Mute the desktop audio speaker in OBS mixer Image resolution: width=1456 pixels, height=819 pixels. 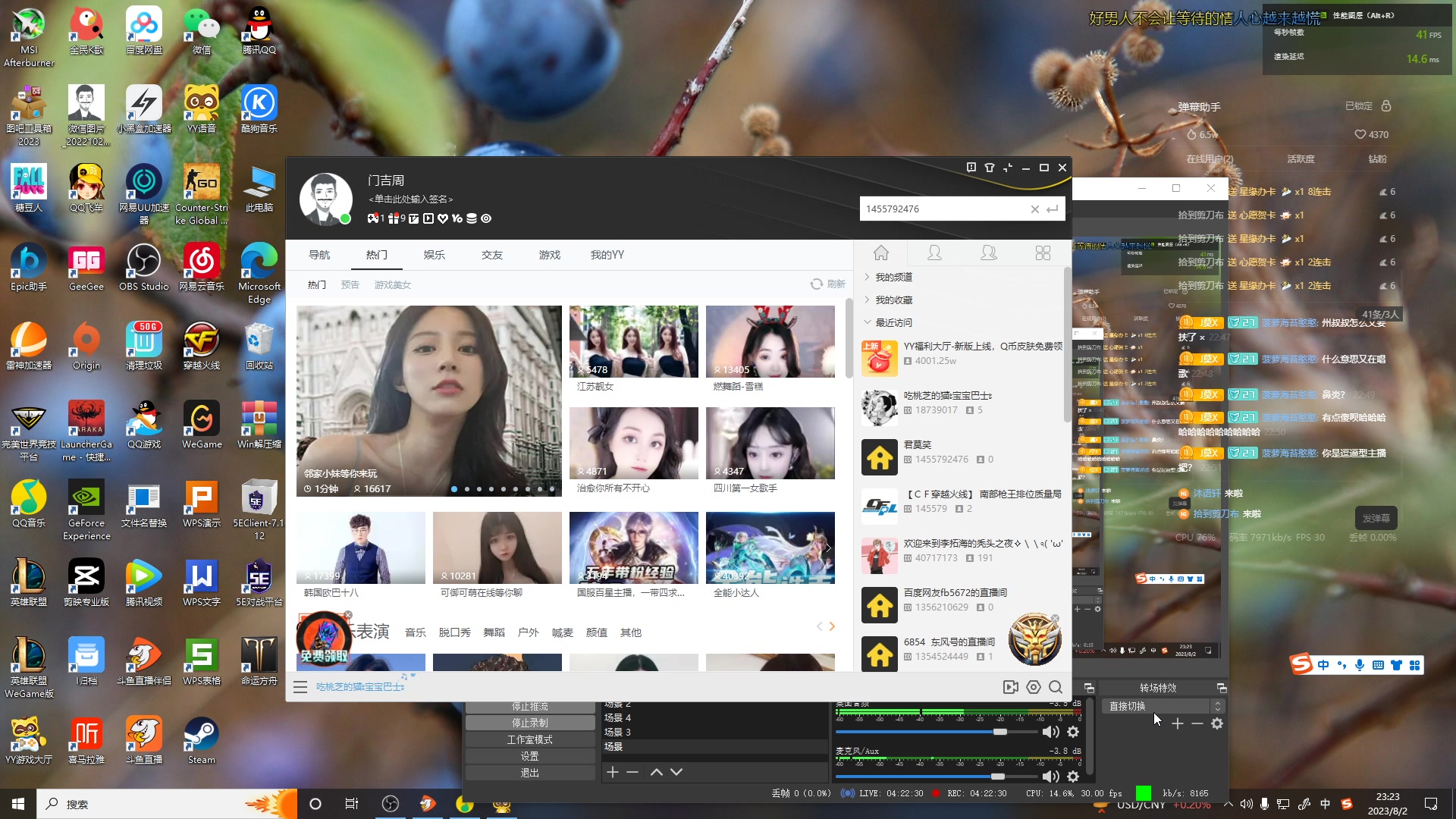click(1050, 732)
